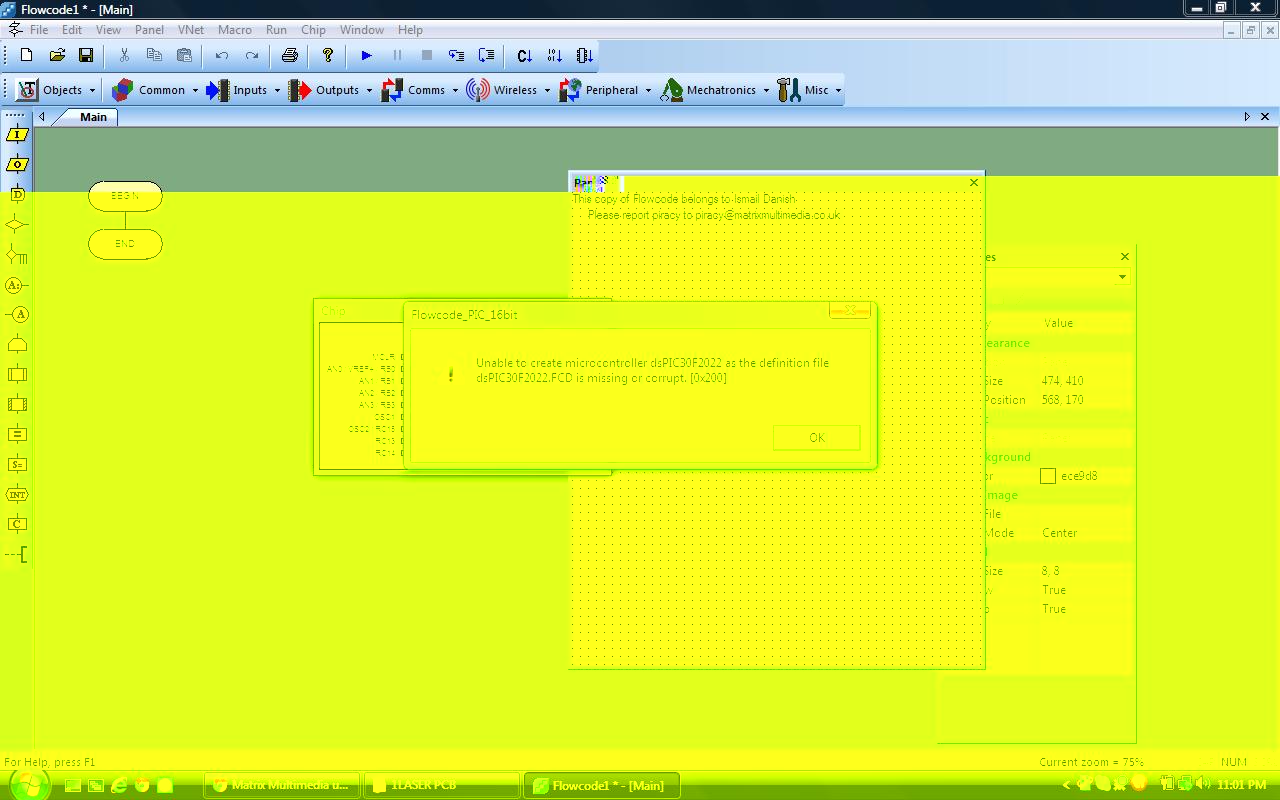1280x800 pixels.
Task: Select the Decision diamond icon
Action: tap(17, 224)
